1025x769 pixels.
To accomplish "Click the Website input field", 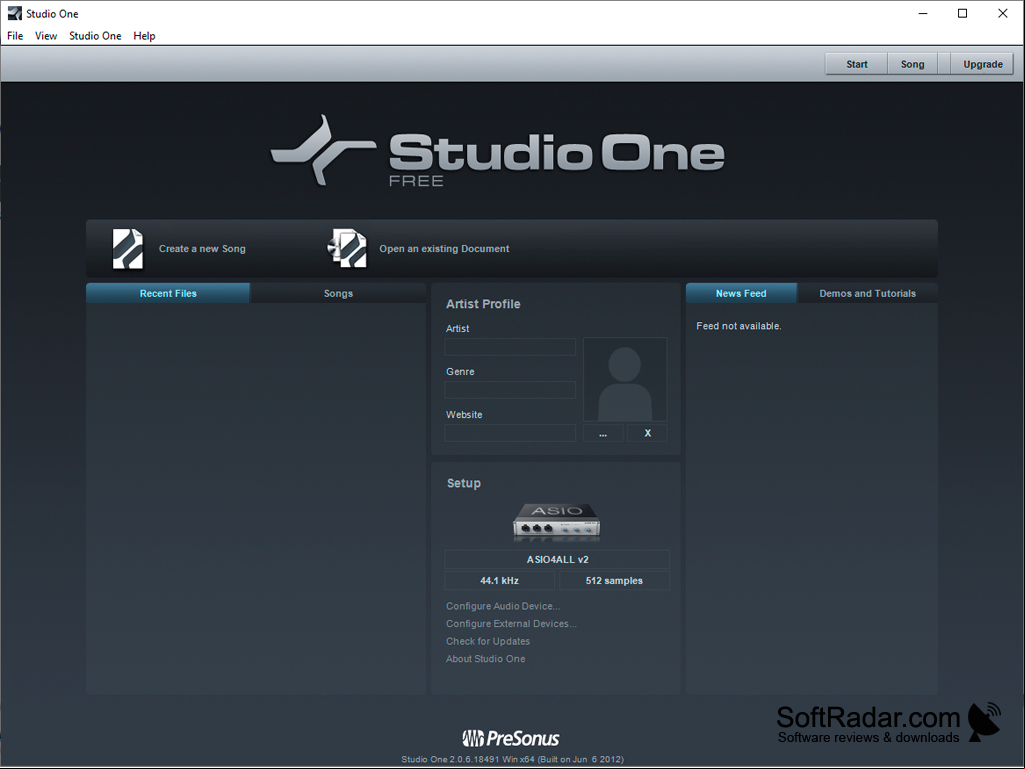I will pyautogui.click(x=510, y=433).
